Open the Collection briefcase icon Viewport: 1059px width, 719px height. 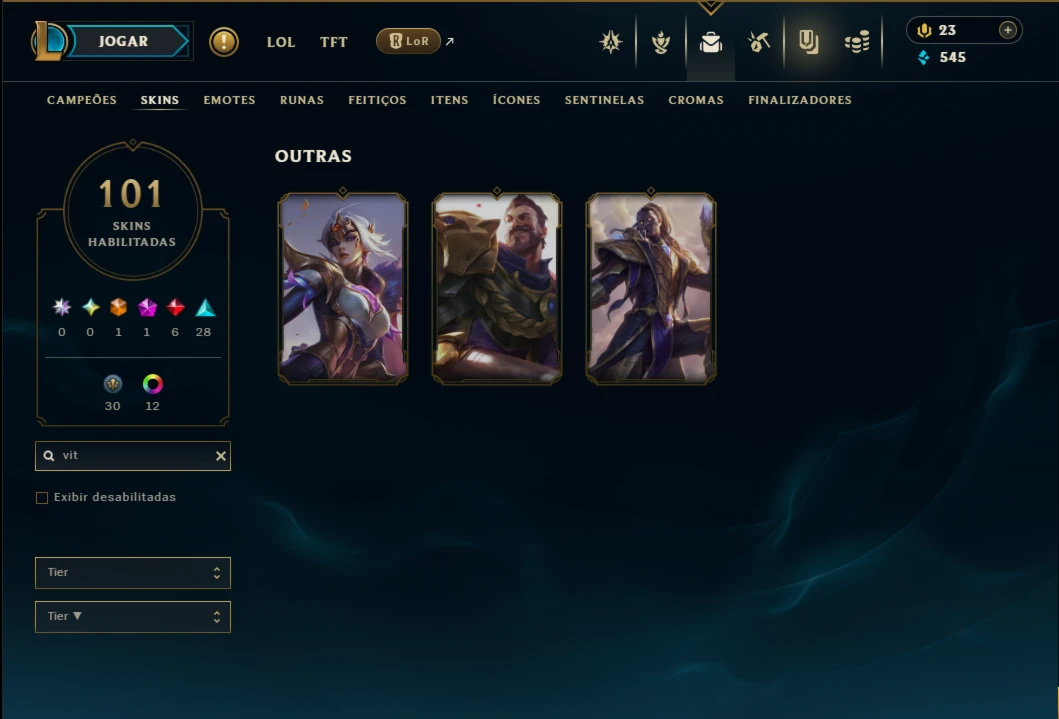(711, 43)
